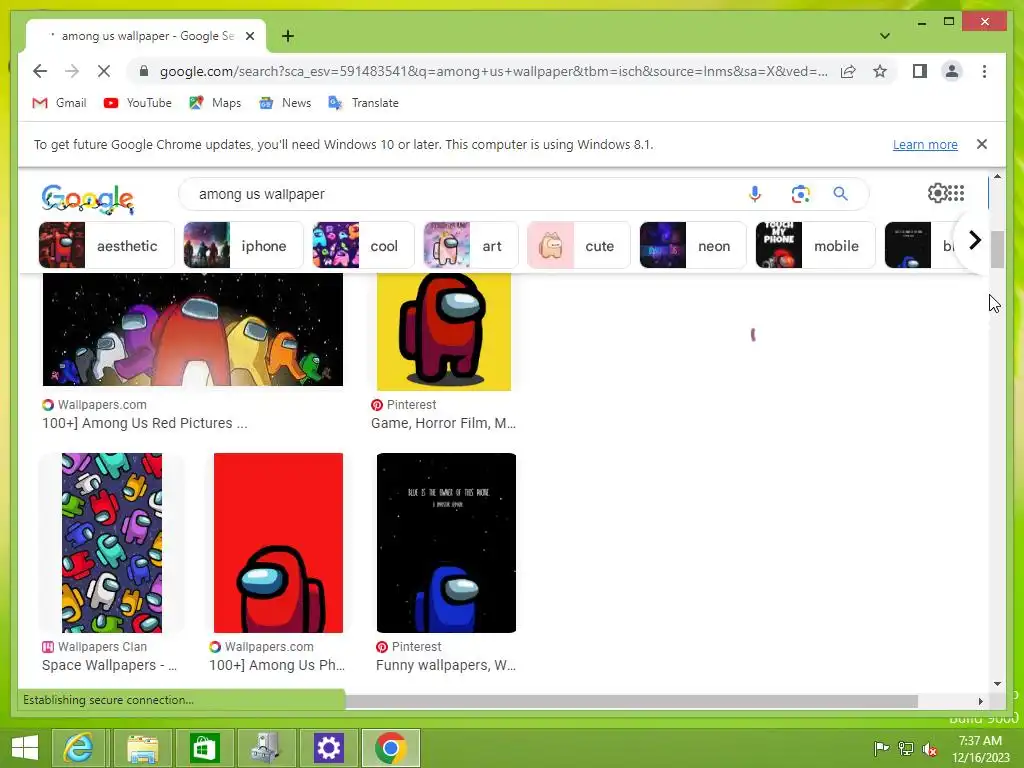Click the Chrome taskbar icon
This screenshot has height=768, width=1024.
click(x=391, y=748)
